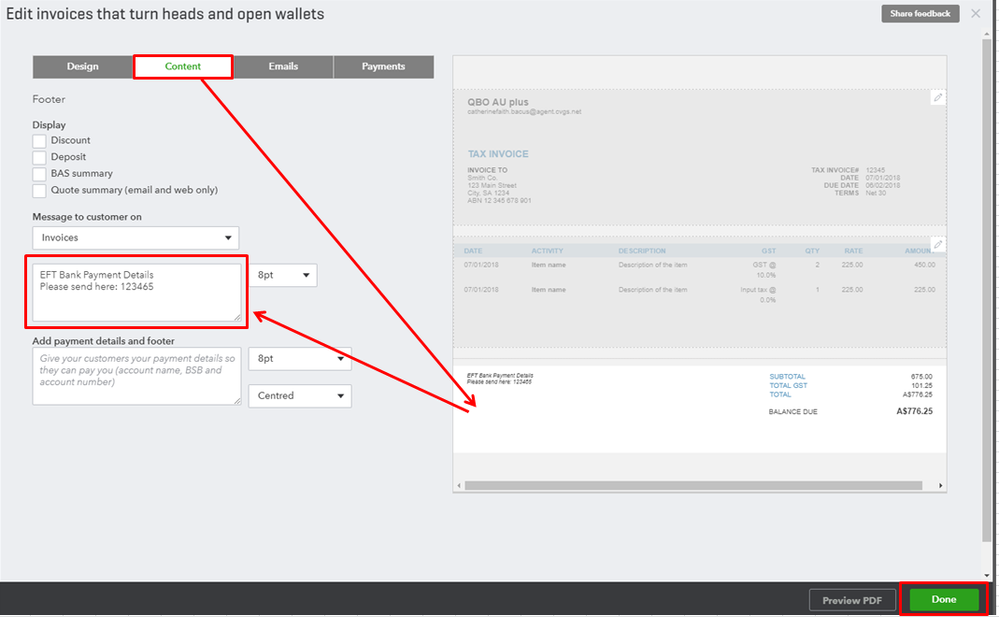999x617 pixels.
Task: Open the Emails tab
Action: (283, 66)
